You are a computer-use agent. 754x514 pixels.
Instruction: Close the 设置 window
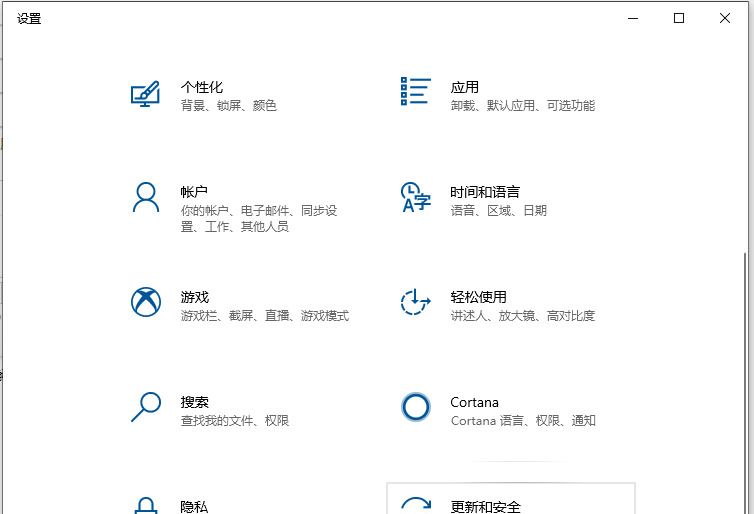(x=725, y=18)
